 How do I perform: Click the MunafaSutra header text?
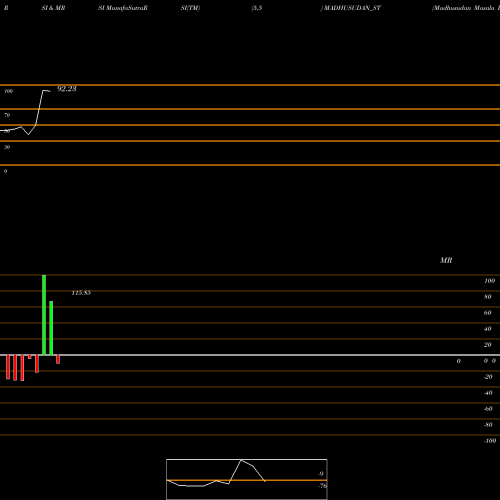123,8
